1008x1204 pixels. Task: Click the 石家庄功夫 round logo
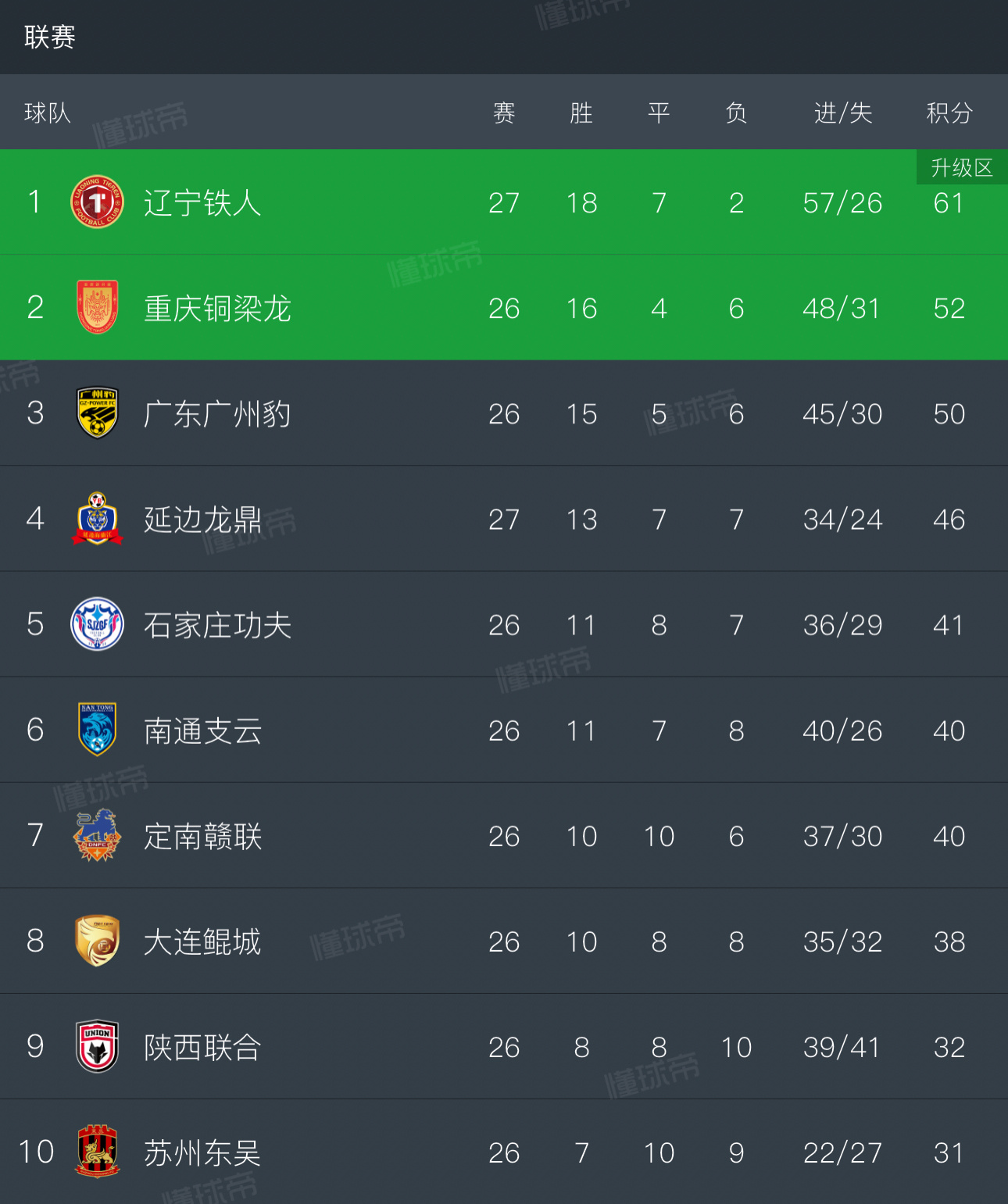[x=97, y=623]
